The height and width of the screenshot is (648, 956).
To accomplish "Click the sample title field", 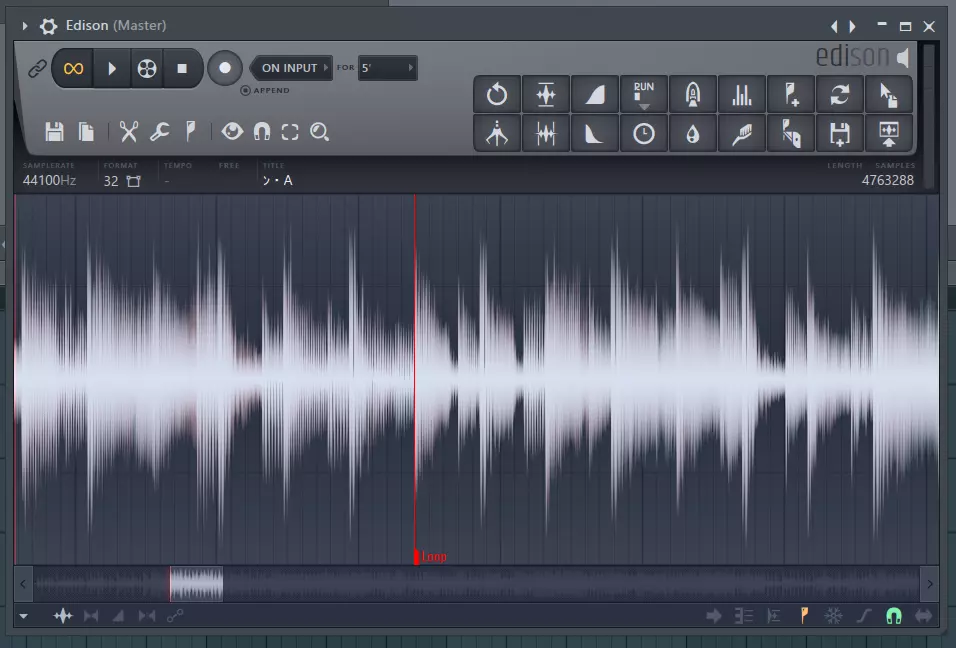I will click(x=277, y=180).
